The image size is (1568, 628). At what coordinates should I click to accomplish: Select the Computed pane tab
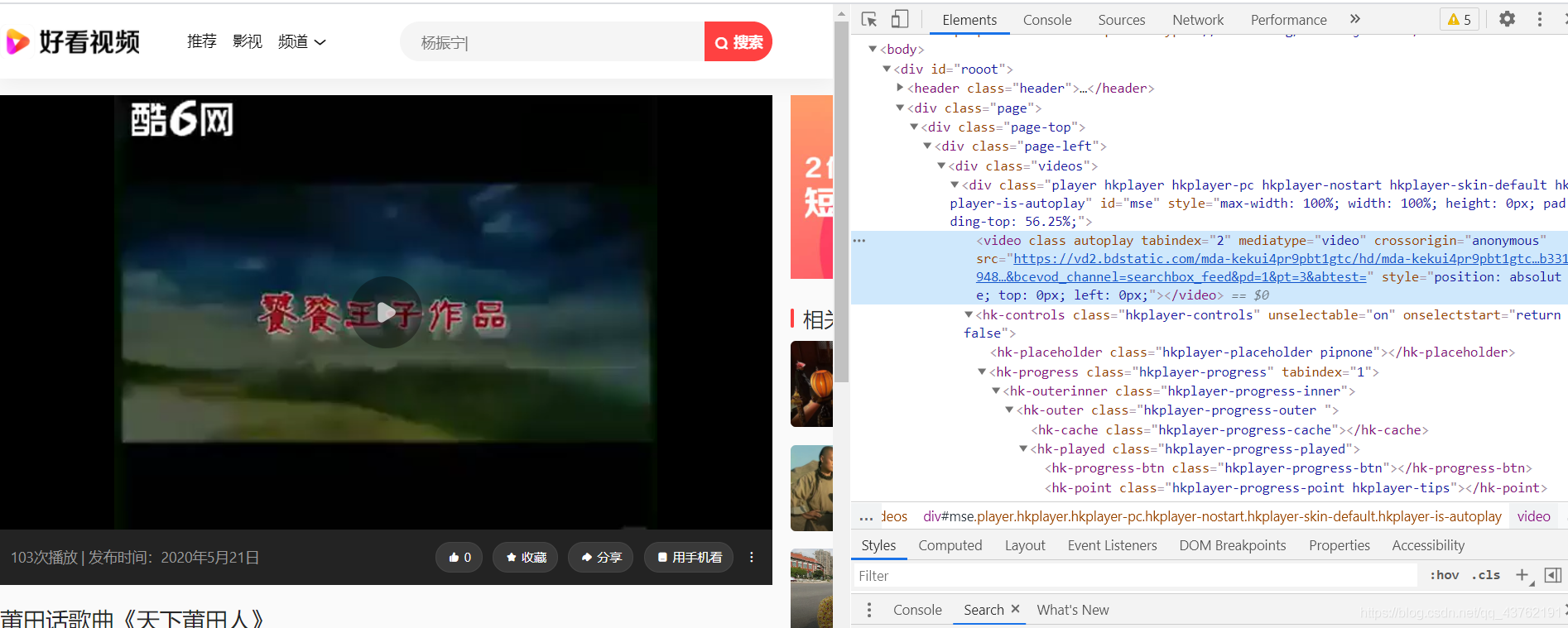point(950,545)
